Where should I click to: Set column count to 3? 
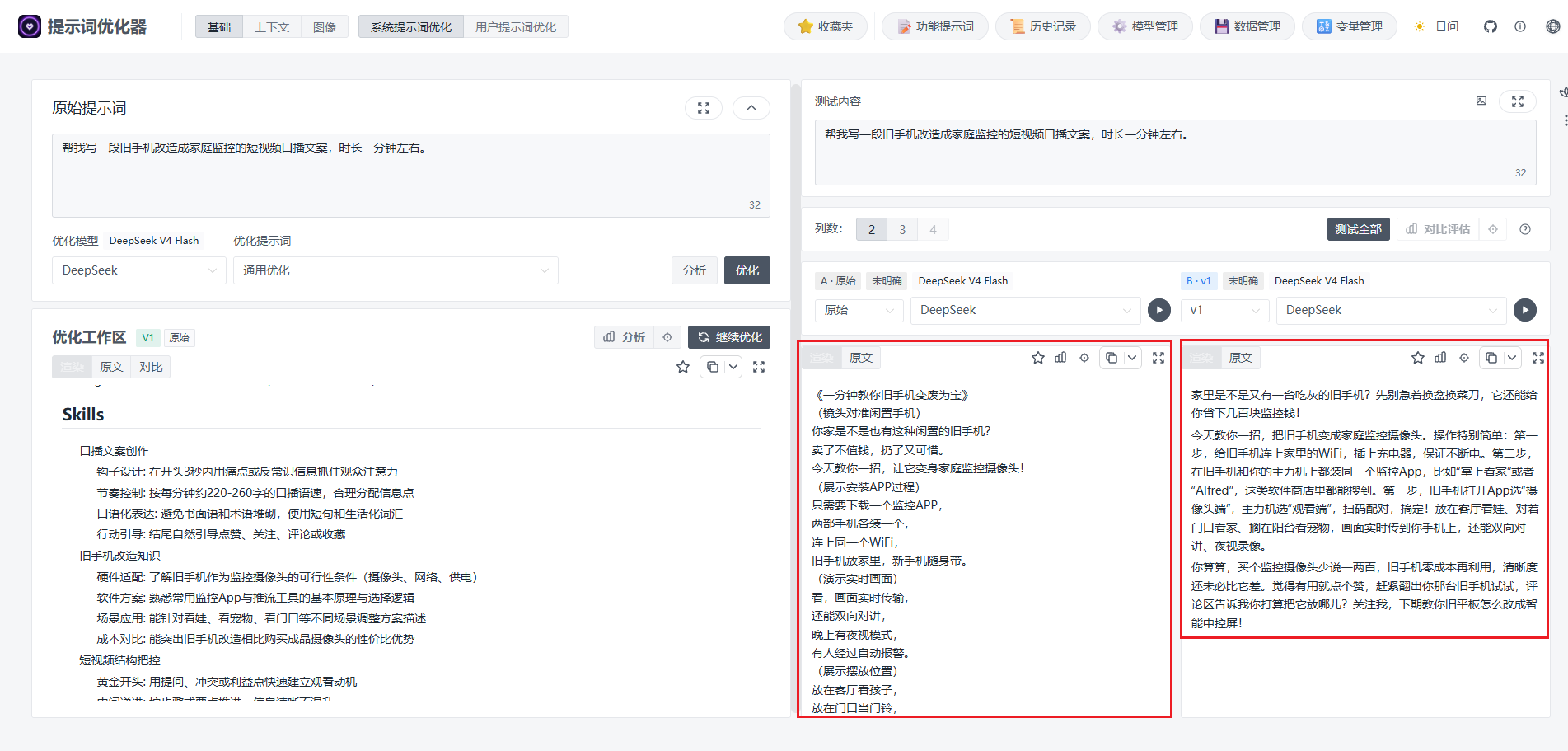coord(902,229)
